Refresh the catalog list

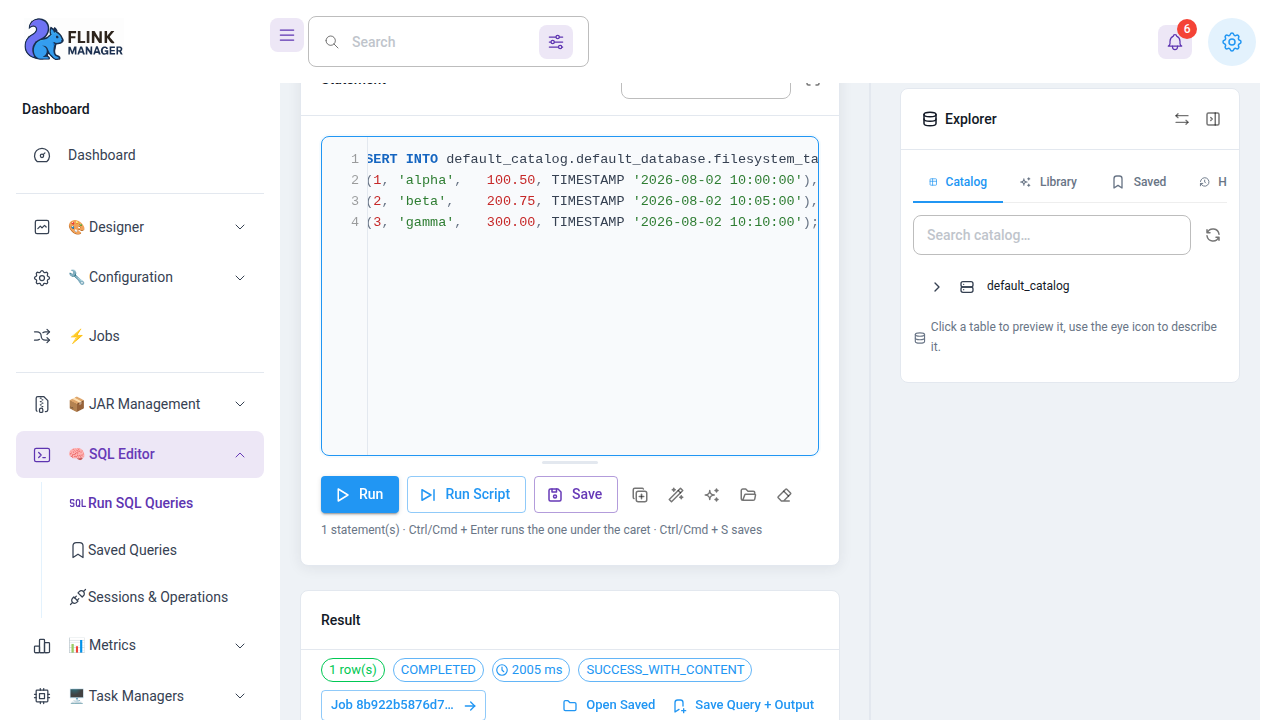pos(1213,235)
